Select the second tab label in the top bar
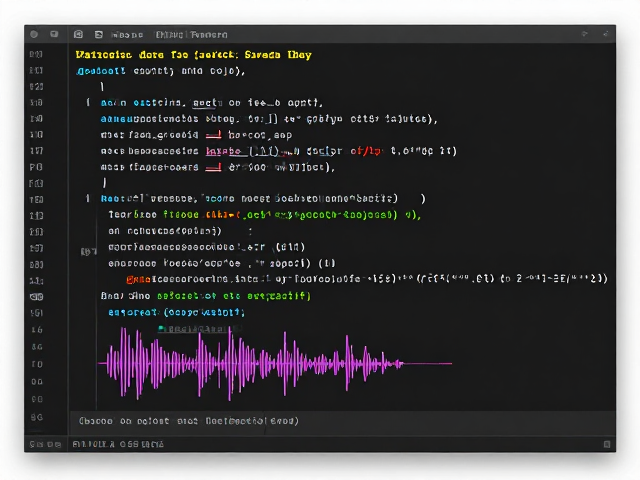The image size is (640, 480). pyautogui.click(x=191, y=35)
